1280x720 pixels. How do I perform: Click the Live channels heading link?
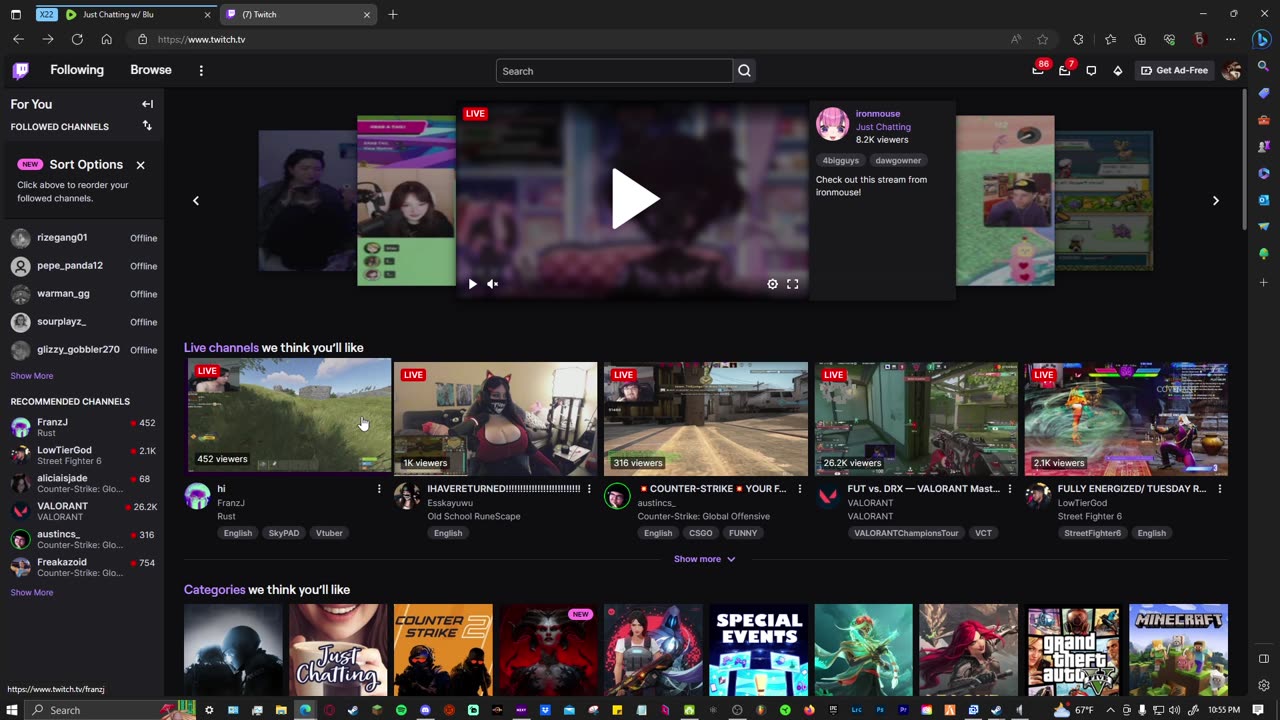(x=221, y=348)
